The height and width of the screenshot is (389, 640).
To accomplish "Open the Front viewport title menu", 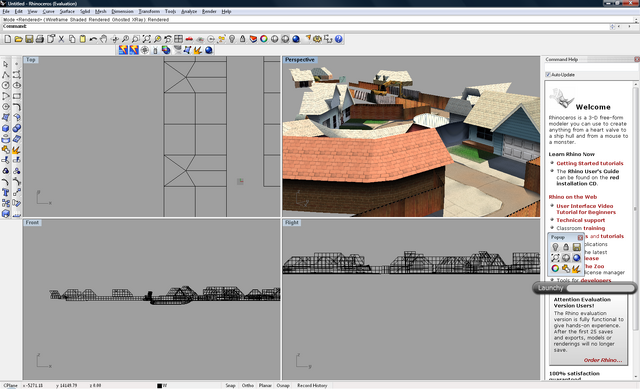I will (32, 222).
